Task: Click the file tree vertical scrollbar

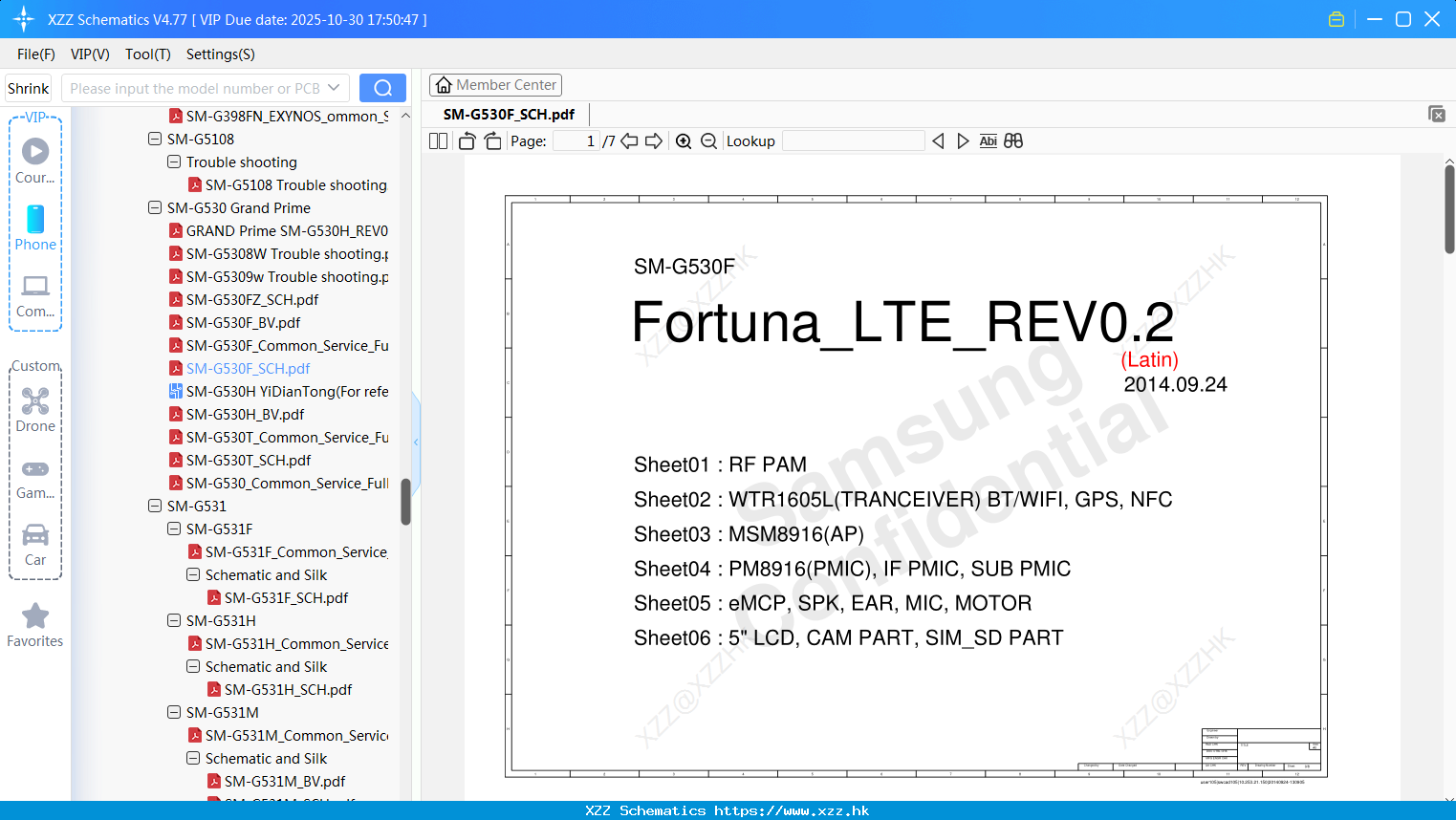Action: tap(405, 502)
